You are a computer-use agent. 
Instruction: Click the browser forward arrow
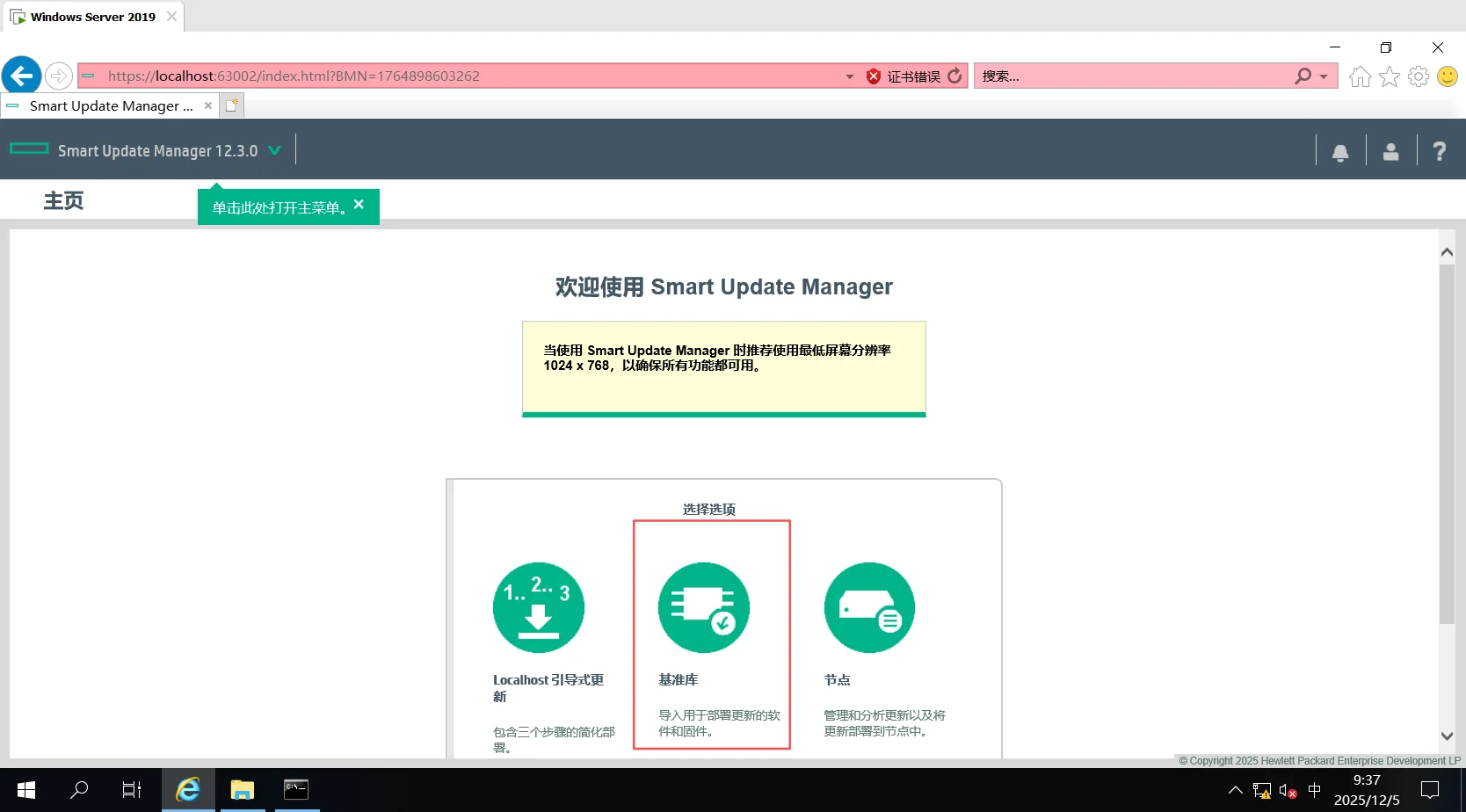tap(58, 76)
